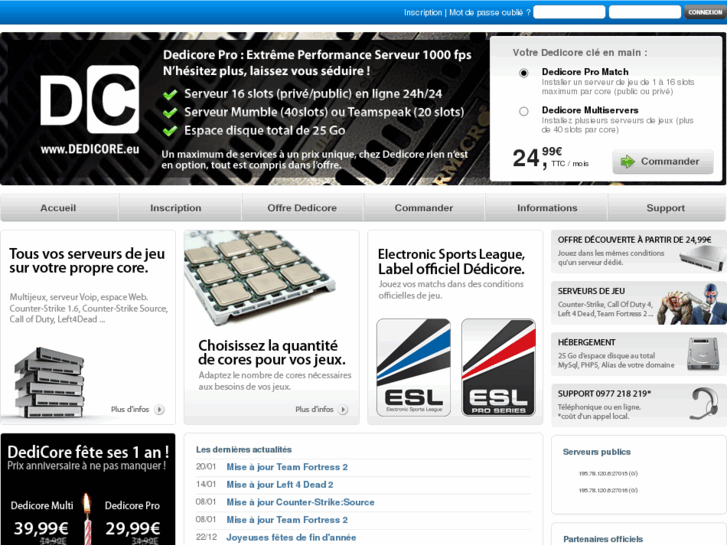Select the Dedicore Pro Match radio button
This screenshot has height=545, width=727.
coord(523,73)
